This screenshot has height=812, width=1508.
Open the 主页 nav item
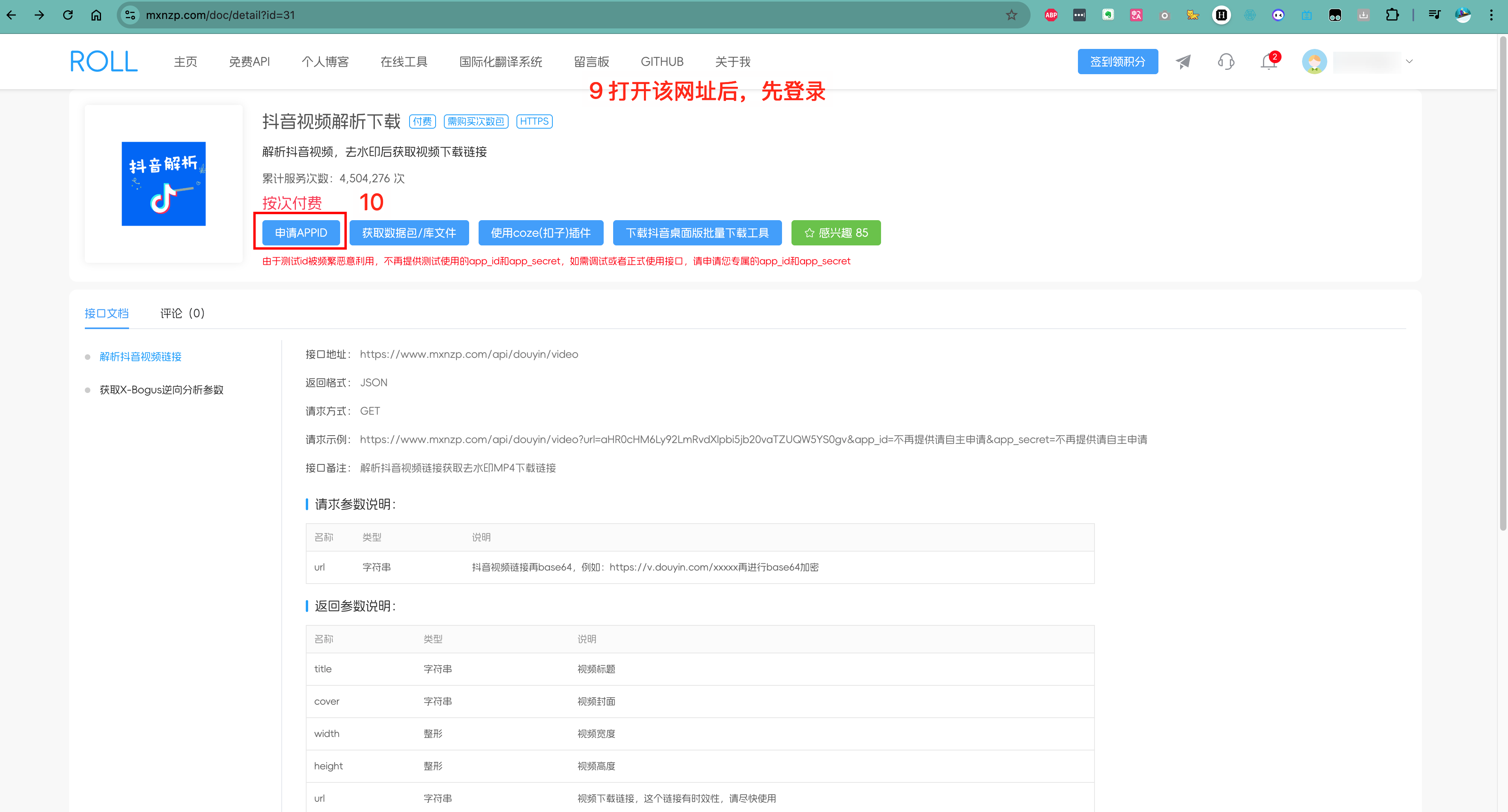click(x=185, y=62)
